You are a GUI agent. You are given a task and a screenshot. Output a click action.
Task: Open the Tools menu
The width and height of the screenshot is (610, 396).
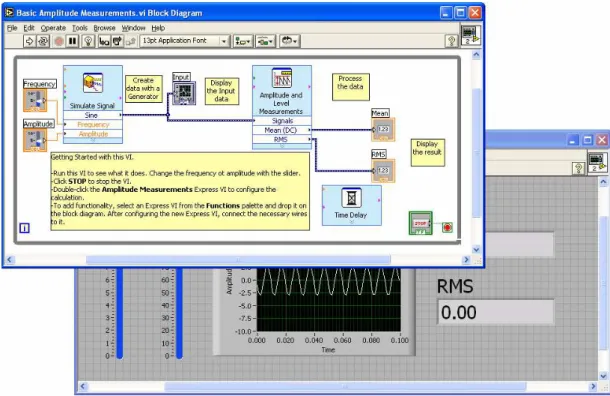[80, 28]
